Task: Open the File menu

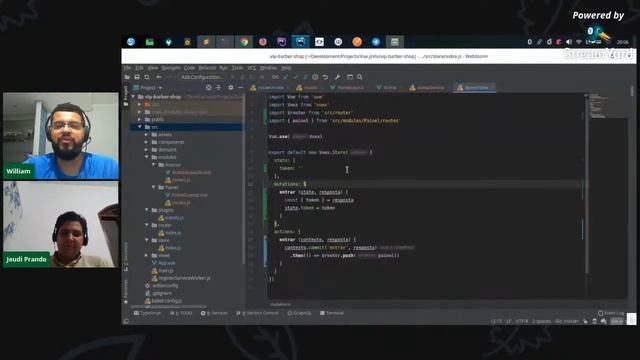Action: 127,68
